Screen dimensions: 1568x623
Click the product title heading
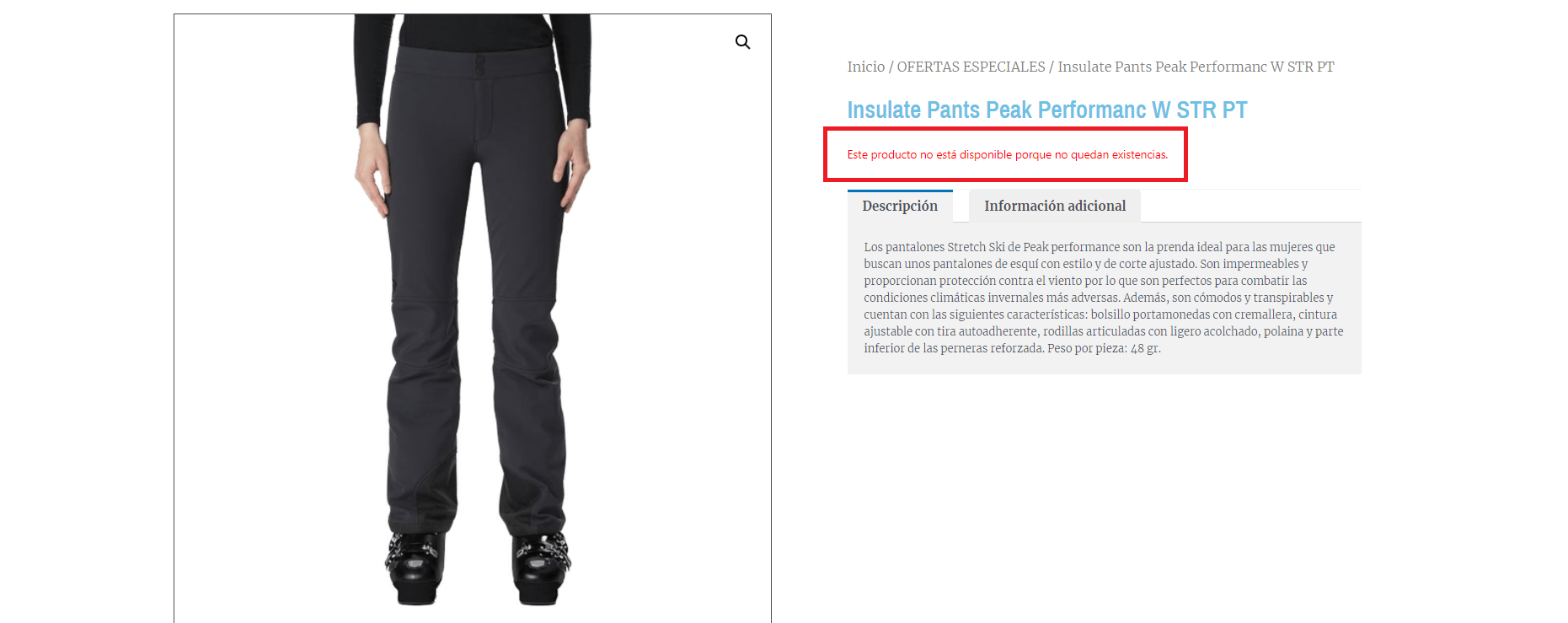coord(1046,110)
